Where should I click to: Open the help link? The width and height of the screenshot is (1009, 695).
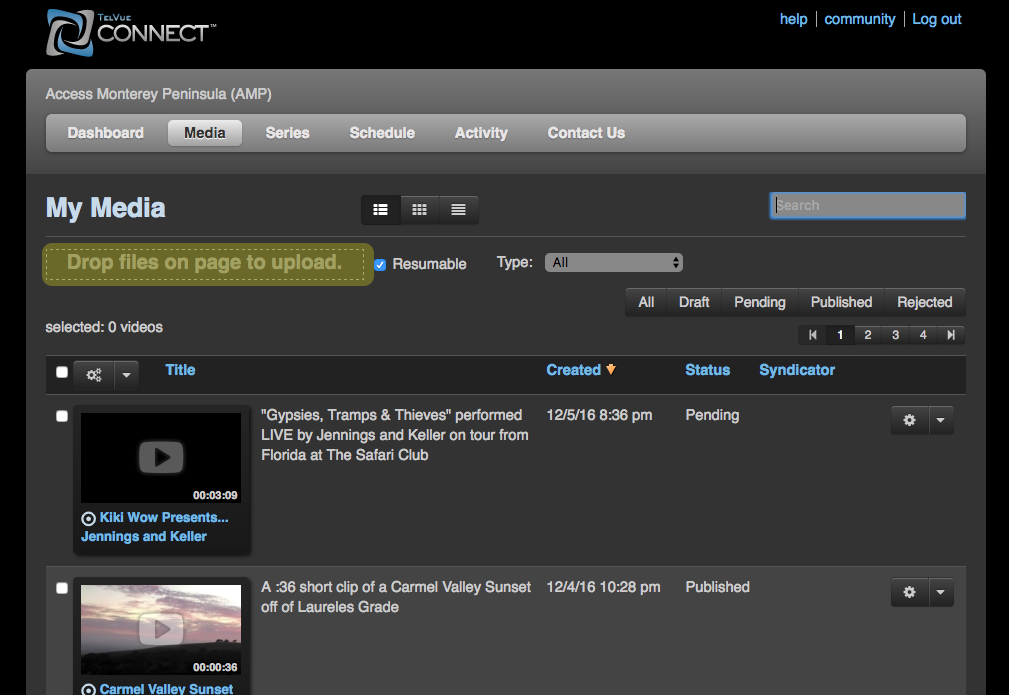pos(793,19)
